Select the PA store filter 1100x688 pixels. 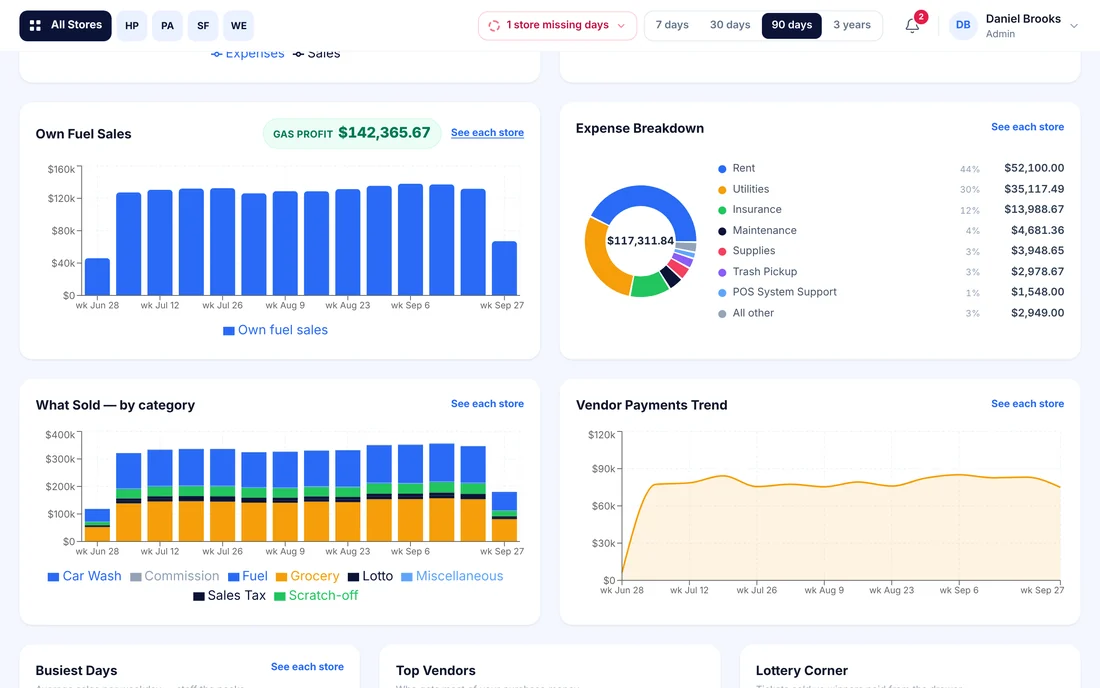pos(167,26)
